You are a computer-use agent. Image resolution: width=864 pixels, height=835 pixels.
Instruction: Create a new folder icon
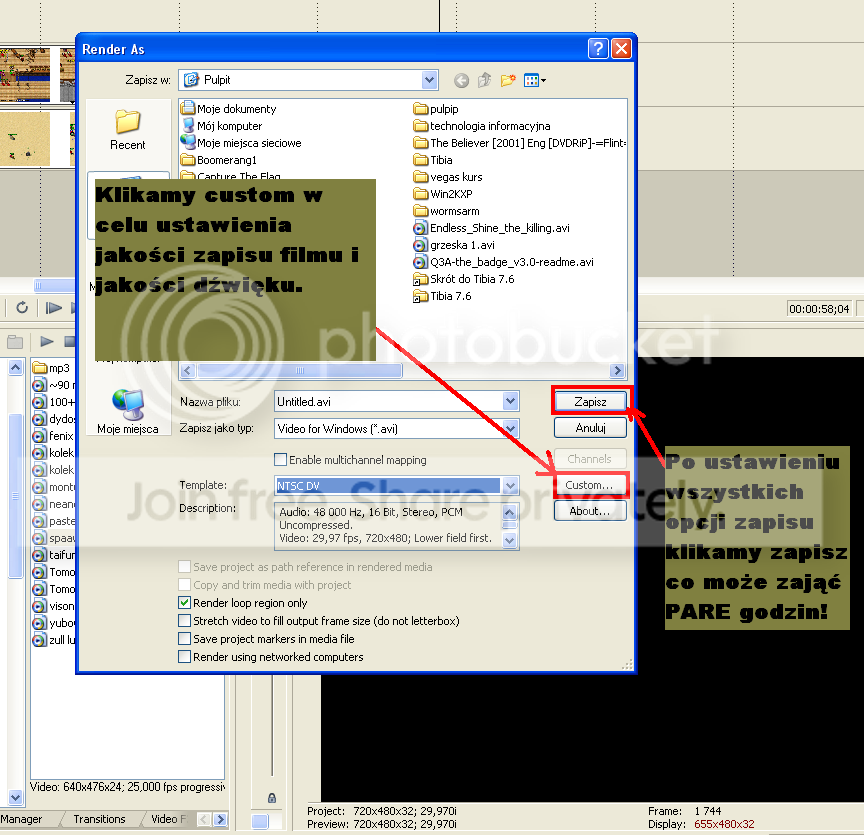tap(508, 80)
